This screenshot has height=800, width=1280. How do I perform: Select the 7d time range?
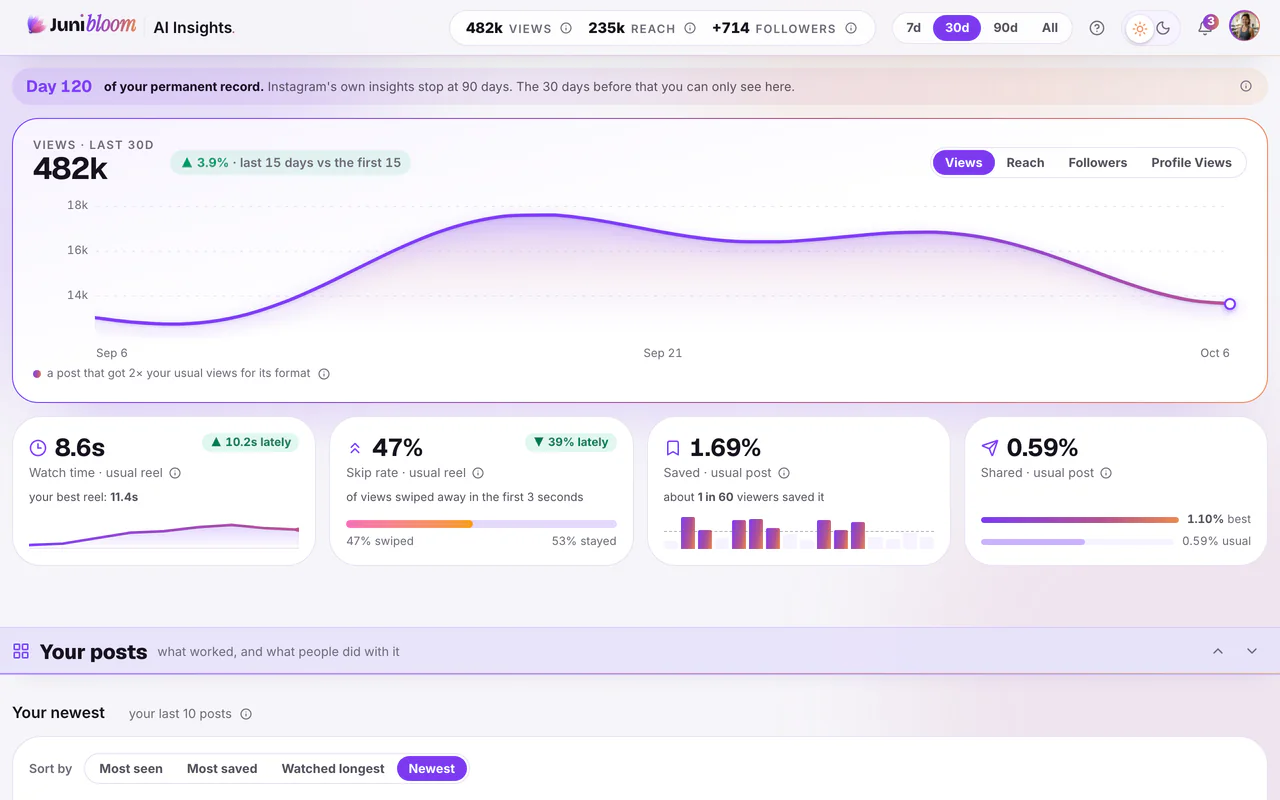click(x=913, y=28)
